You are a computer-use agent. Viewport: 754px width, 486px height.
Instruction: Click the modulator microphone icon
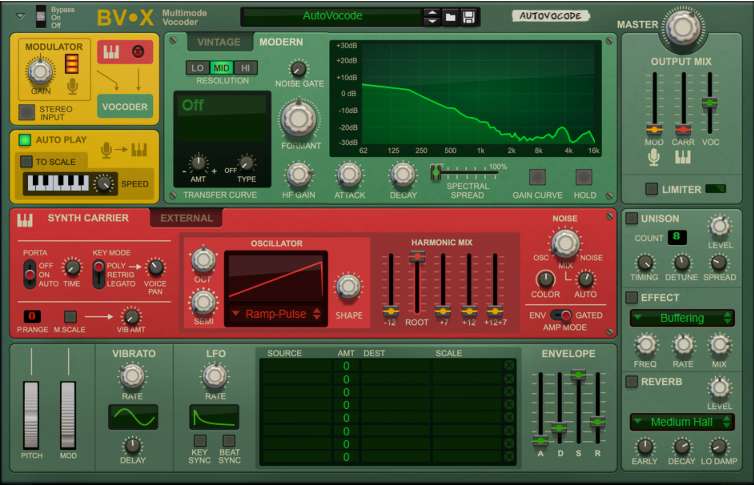coord(73,86)
